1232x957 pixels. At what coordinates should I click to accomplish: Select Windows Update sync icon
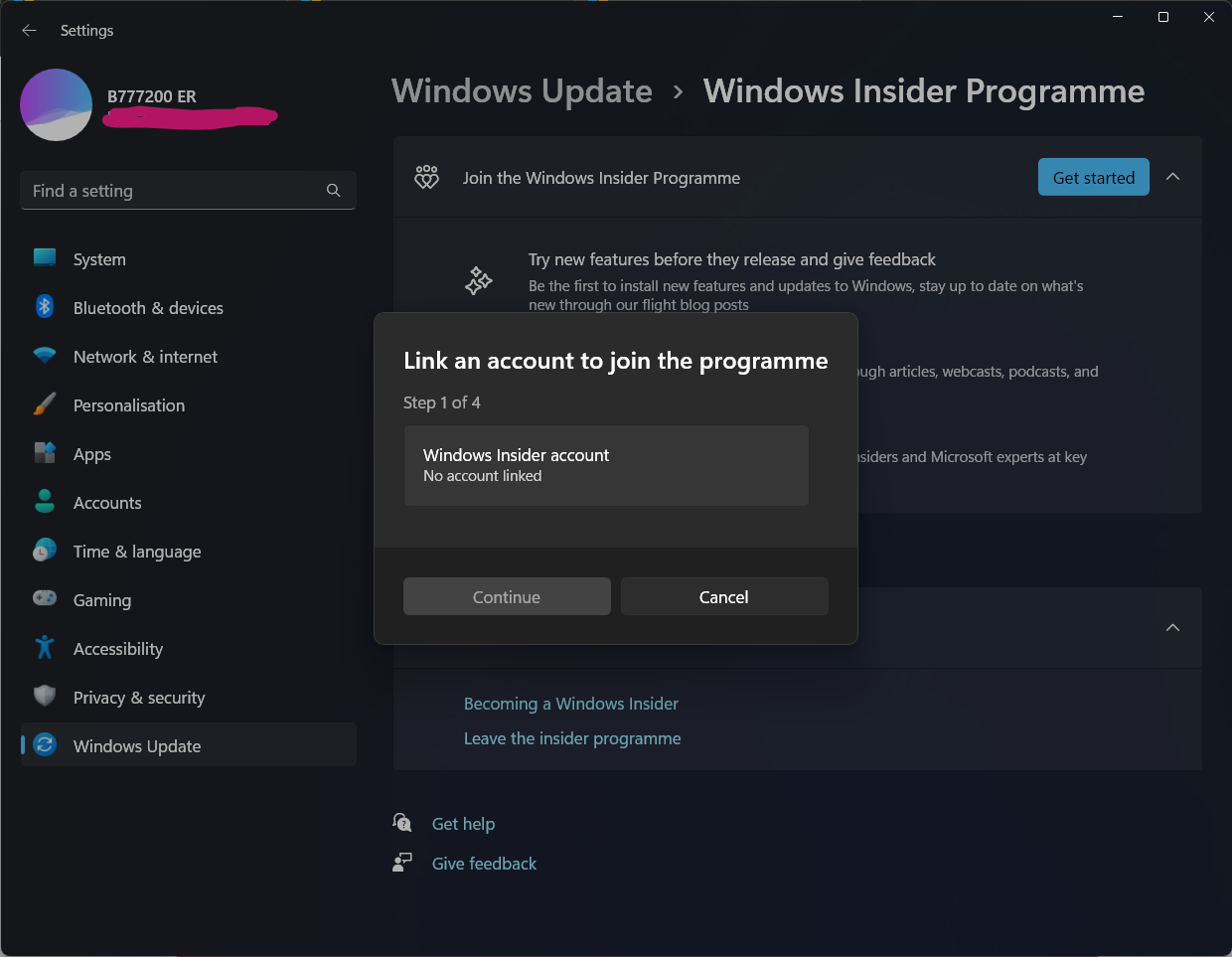45,745
